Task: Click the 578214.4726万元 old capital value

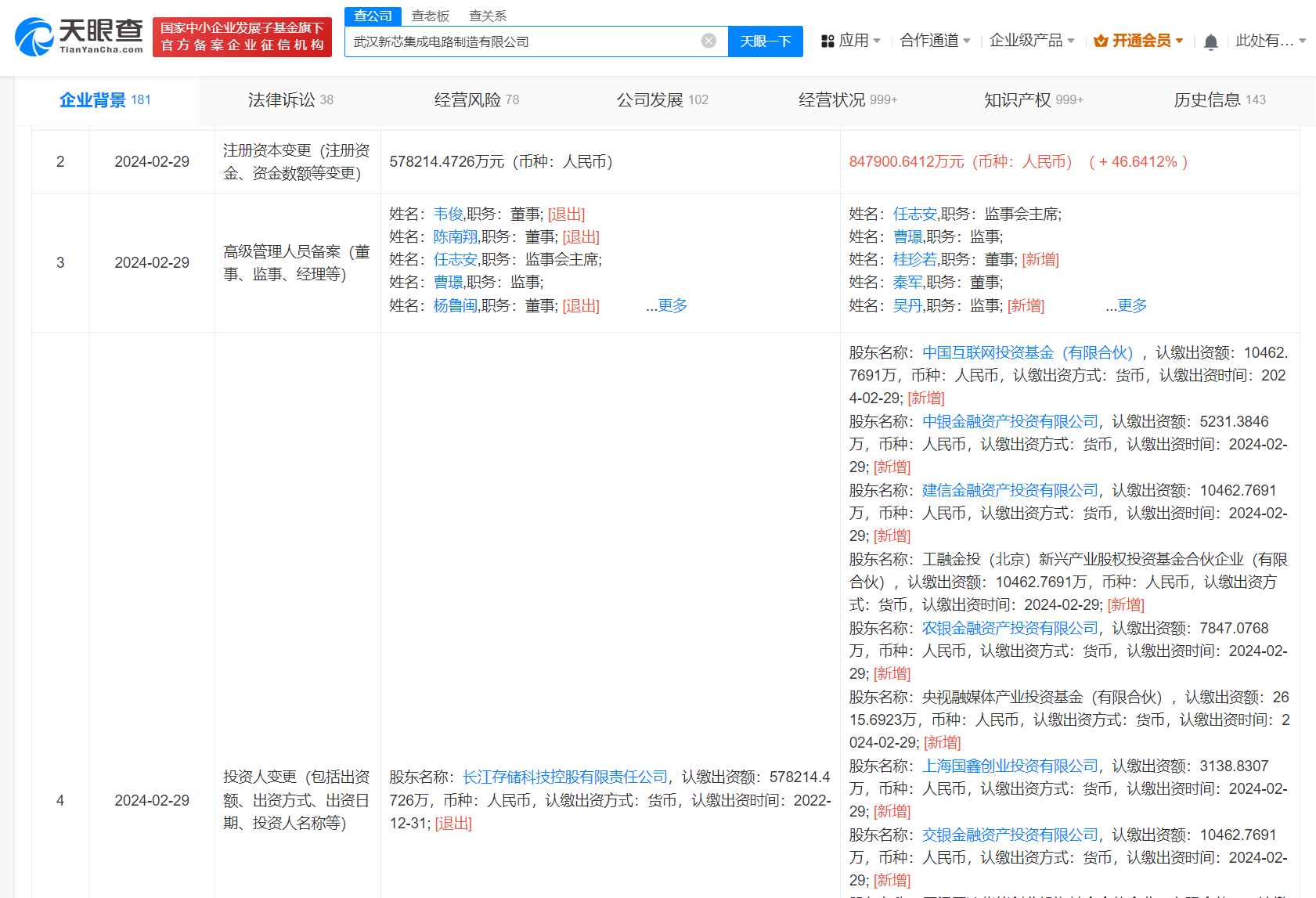Action: [x=447, y=162]
